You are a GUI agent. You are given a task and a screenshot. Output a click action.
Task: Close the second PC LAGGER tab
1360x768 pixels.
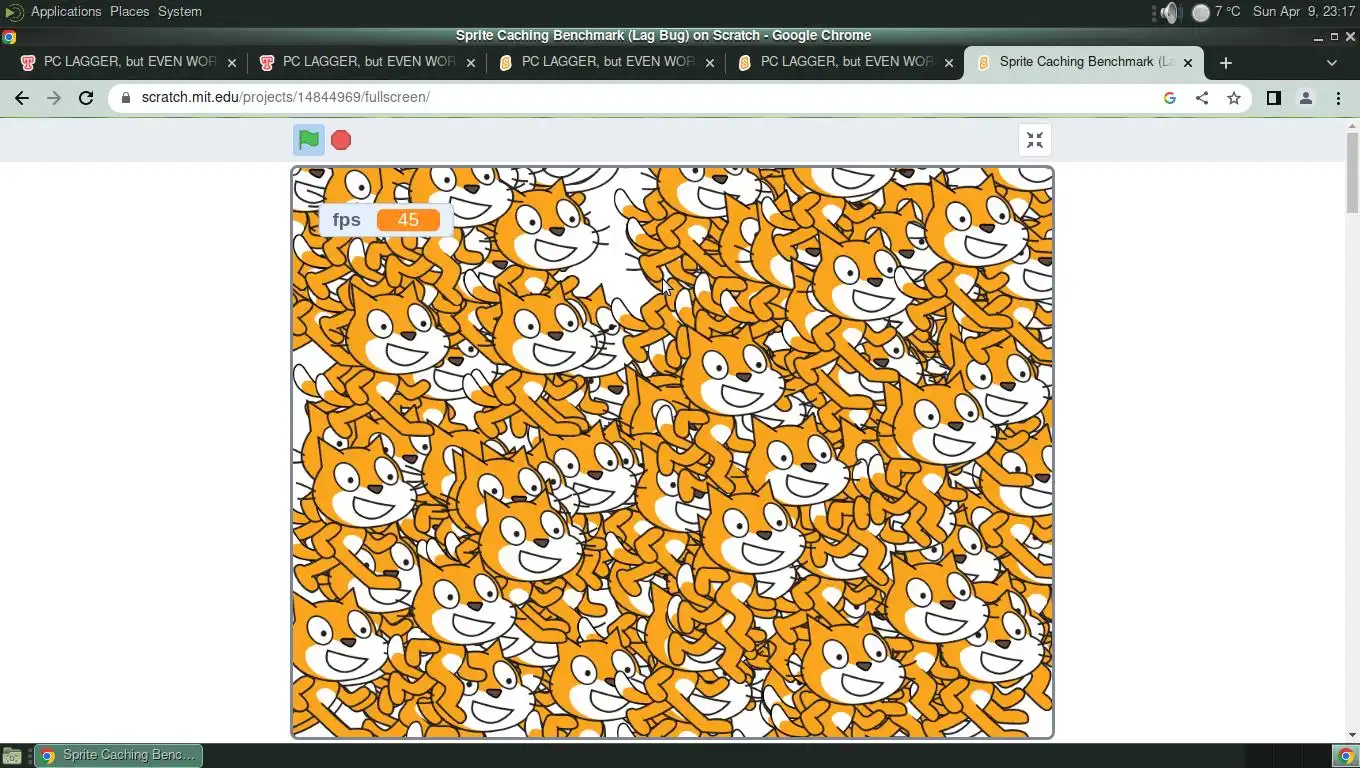471,62
